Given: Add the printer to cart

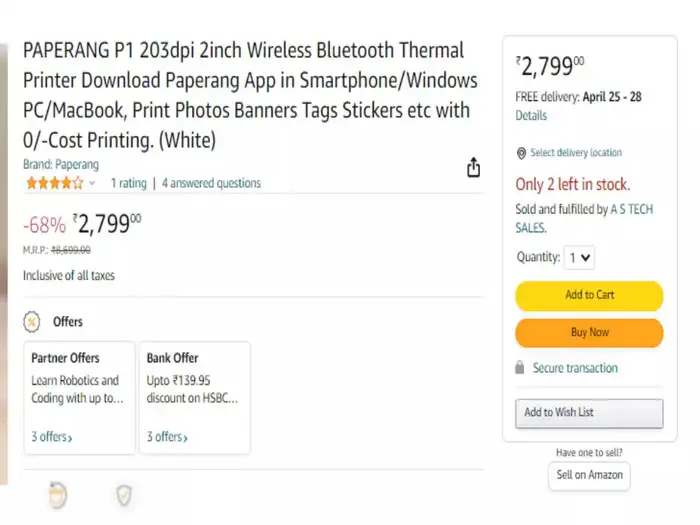Looking at the screenshot, I should (589, 295).
